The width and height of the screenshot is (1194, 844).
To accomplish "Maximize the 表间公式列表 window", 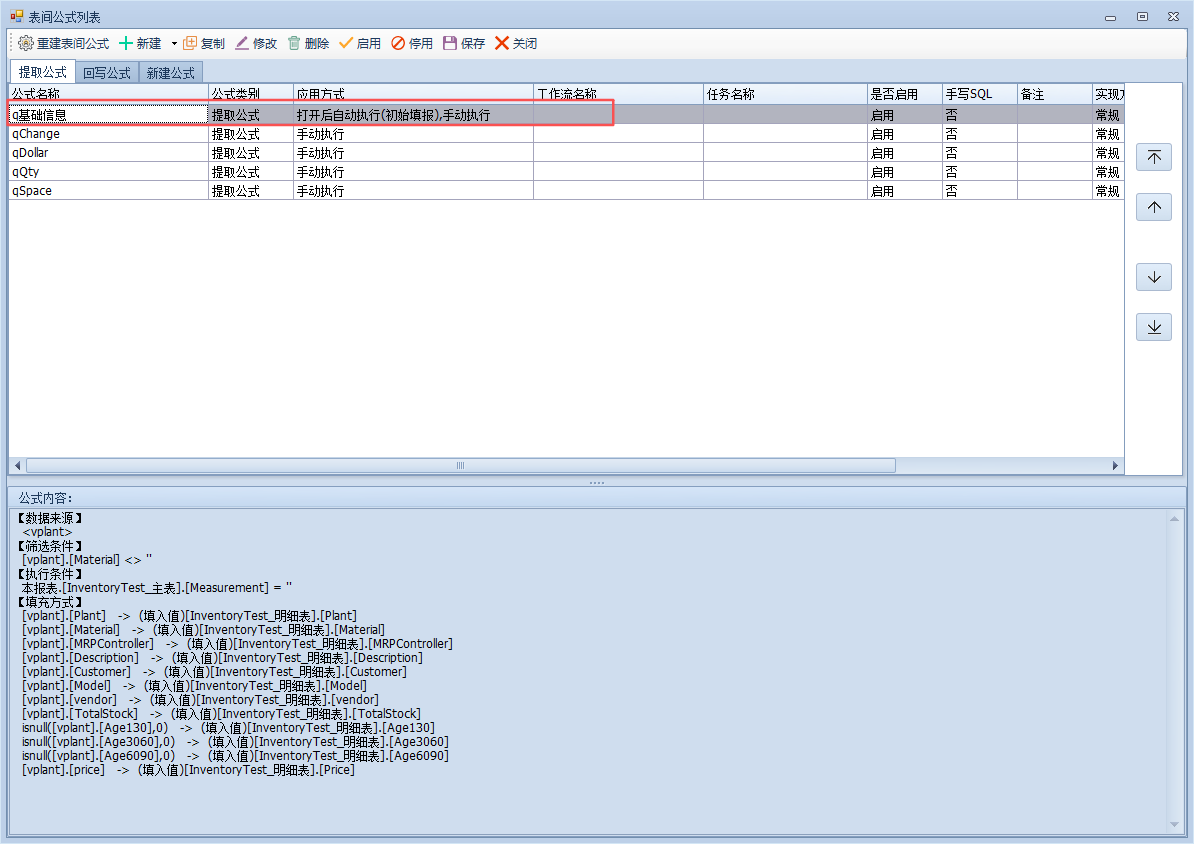I will pyautogui.click(x=1142, y=17).
